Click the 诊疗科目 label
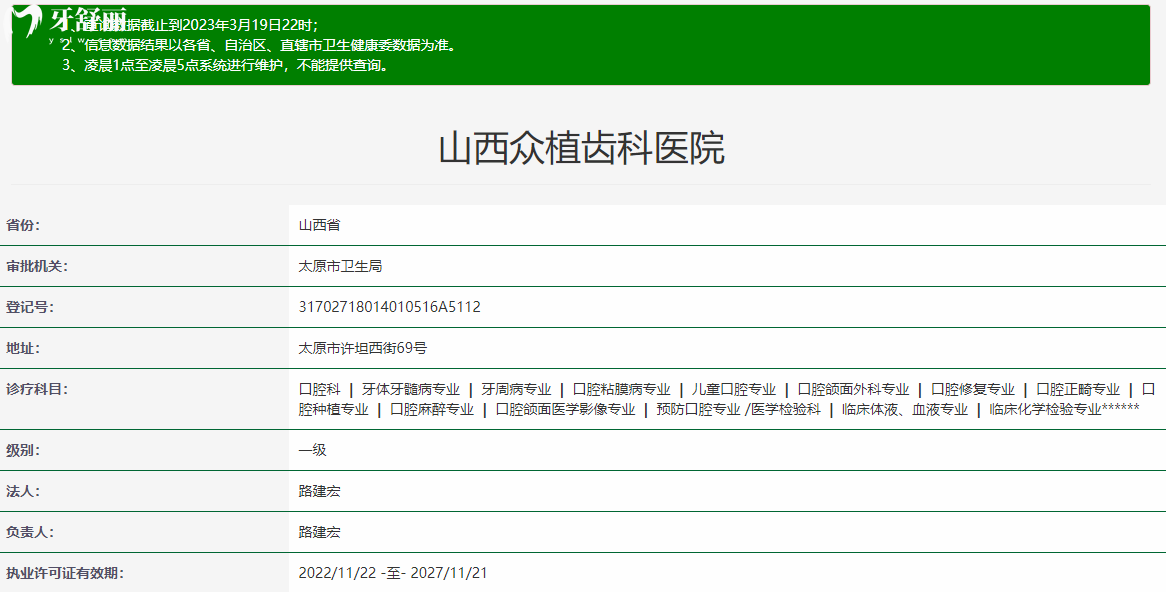1166x592 pixels. pyautogui.click(x=36, y=388)
